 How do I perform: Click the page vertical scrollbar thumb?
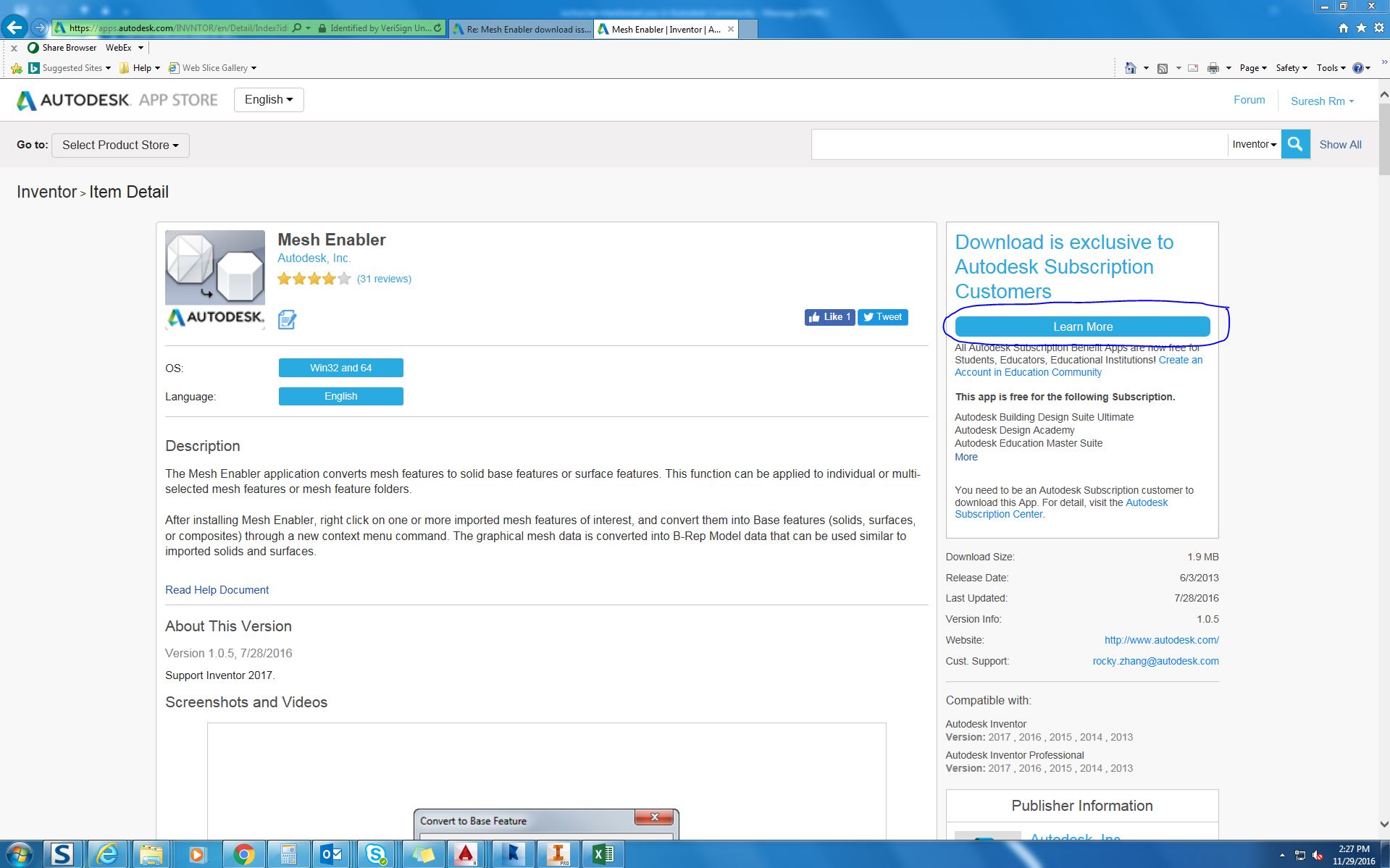click(1383, 139)
